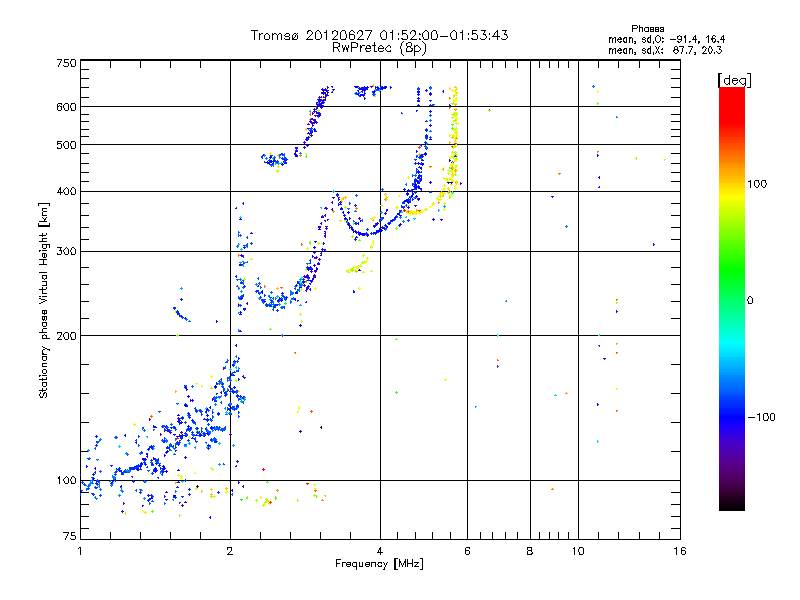
Task: Click the "100" tick on the height axis
Action: (66, 481)
